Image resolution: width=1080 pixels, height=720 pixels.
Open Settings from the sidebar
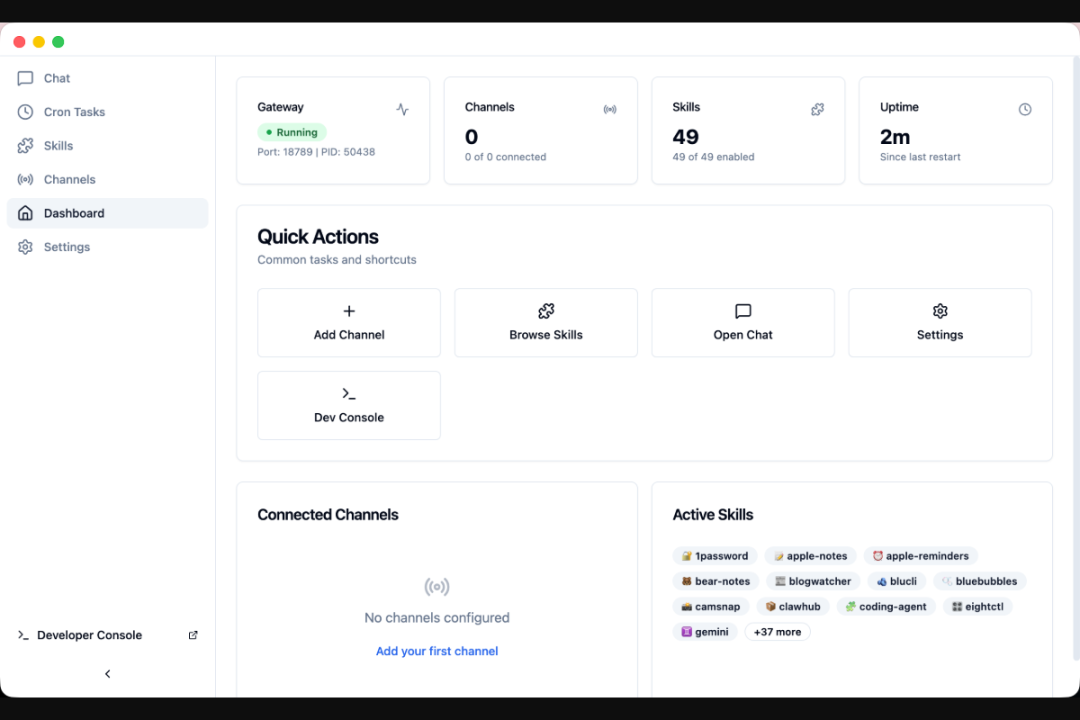(x=66, y=247)
